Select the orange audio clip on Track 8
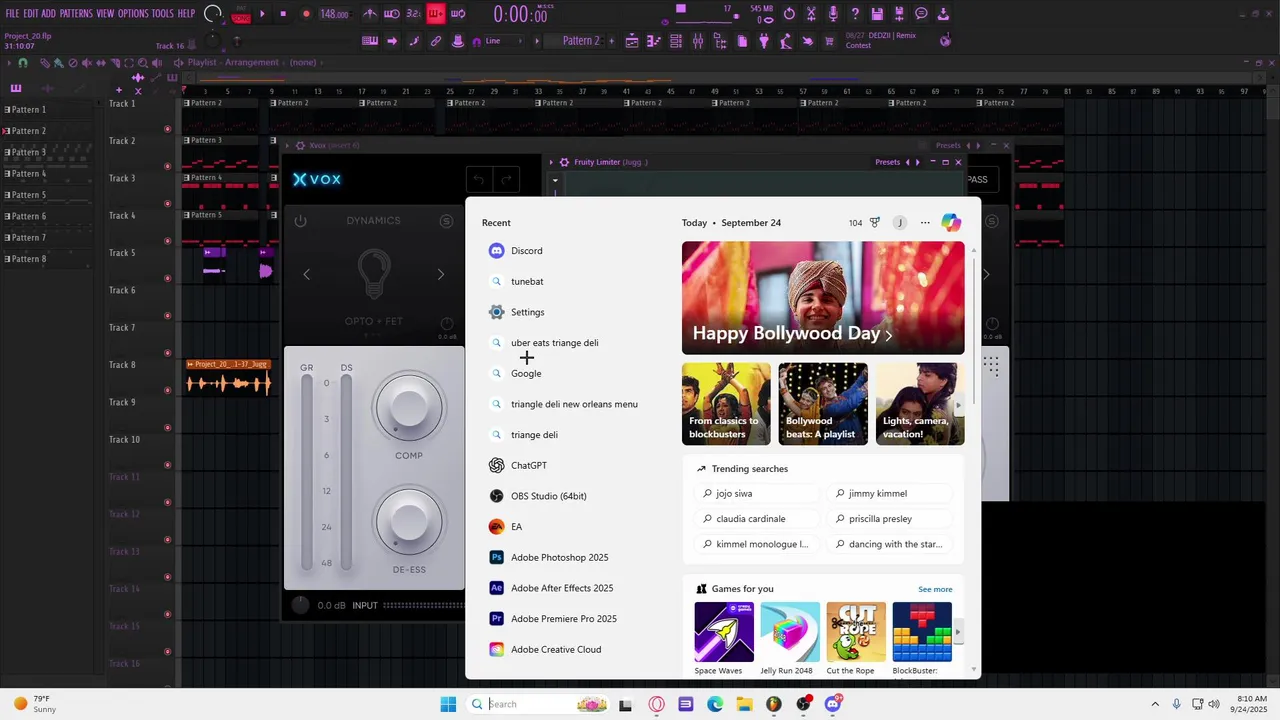 (229, 378)
